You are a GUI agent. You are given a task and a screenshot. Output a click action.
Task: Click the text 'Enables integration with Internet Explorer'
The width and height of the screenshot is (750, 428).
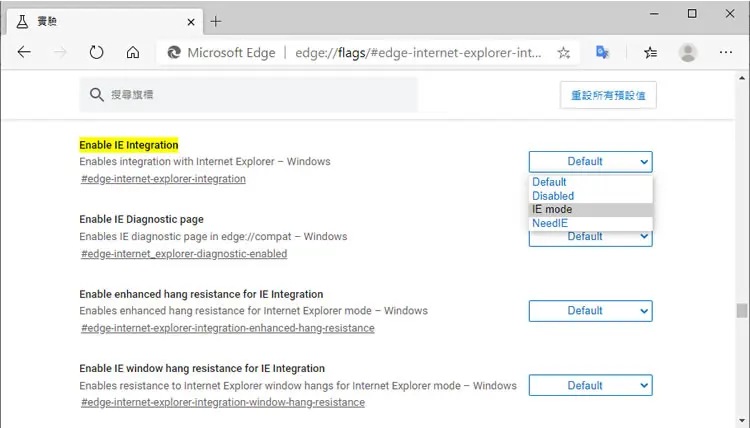point(177,162)
